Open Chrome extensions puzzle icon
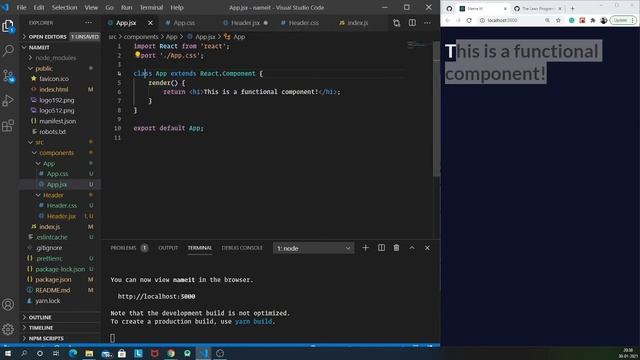This screenshot has height=360, width=640. click(x=593, y=20)
